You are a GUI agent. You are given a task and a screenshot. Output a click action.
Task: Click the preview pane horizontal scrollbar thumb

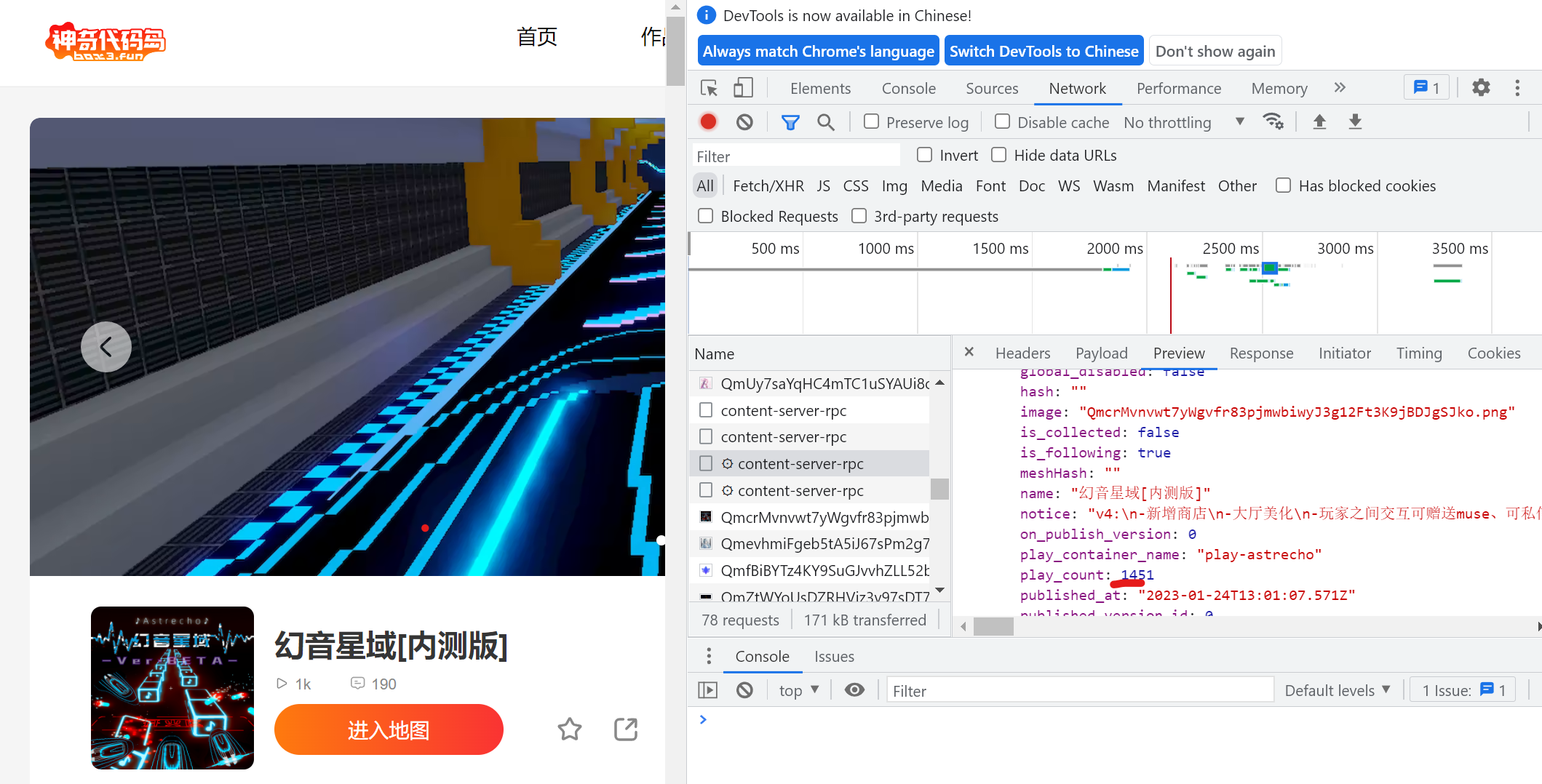click(x=993, y=626)
